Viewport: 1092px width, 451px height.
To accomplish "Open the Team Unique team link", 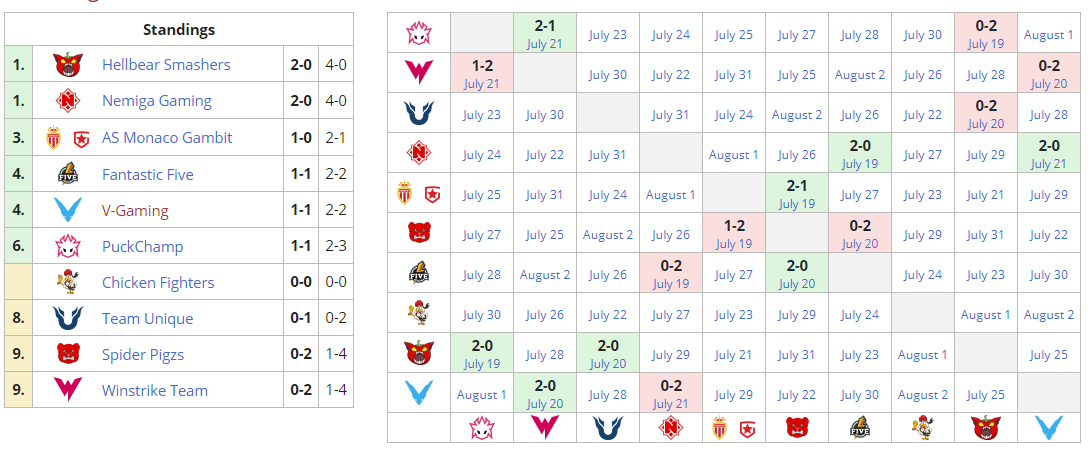I will coord(147,319).
